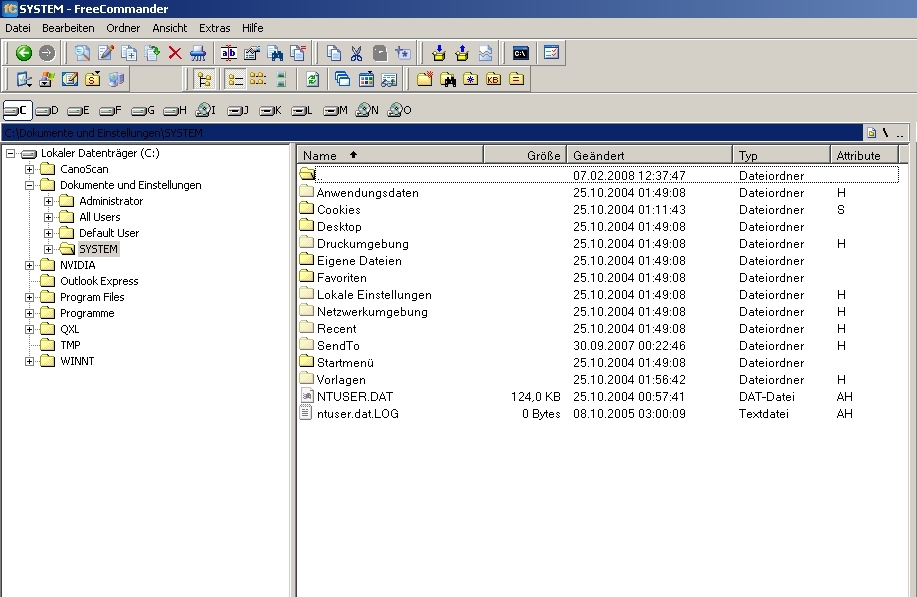This screenshot has width=917, height=597.
Task: Open the Bearbeiten menu
Action: [68, 28]
